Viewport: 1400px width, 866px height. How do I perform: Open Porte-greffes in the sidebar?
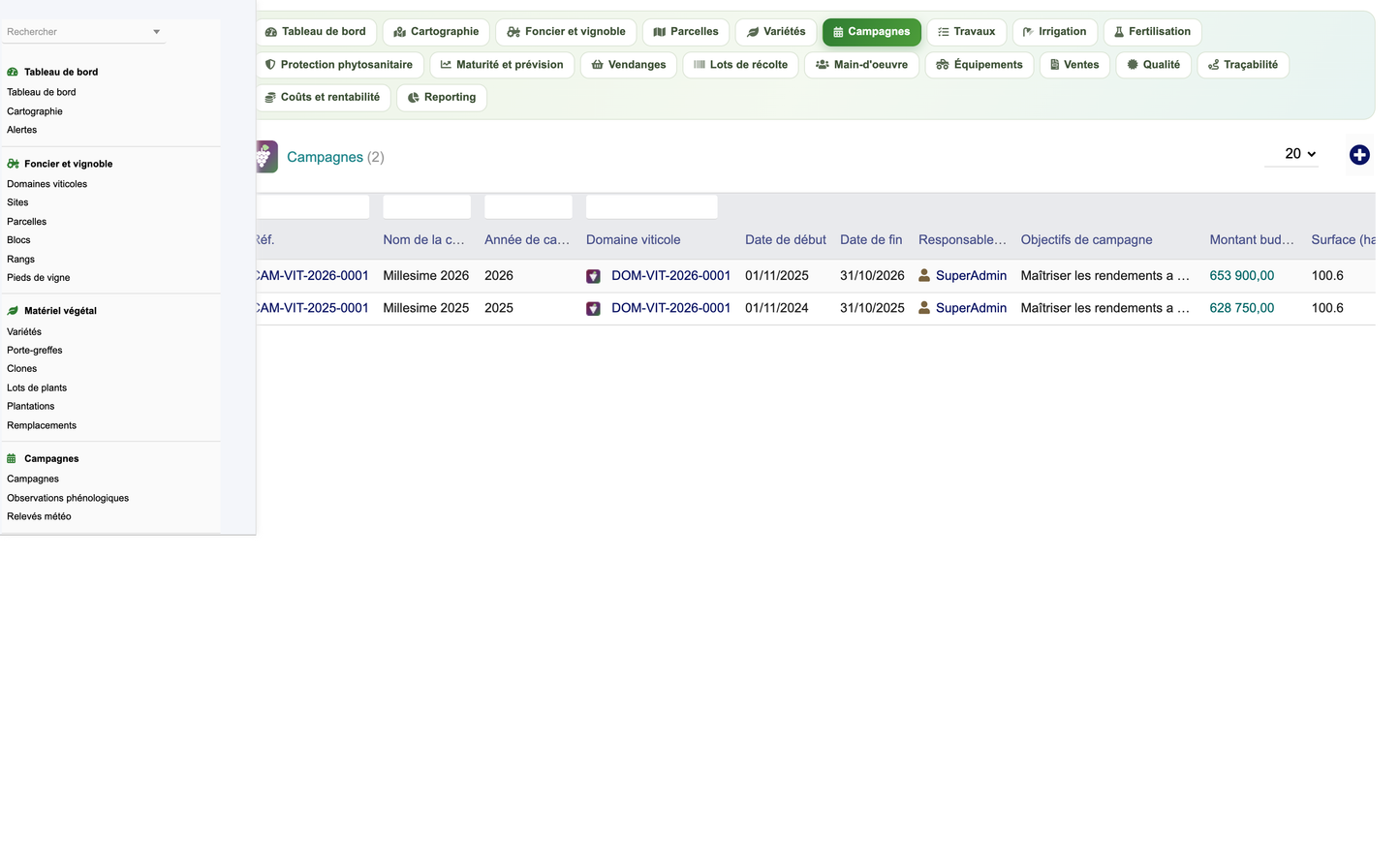click(x=34, y=351)
